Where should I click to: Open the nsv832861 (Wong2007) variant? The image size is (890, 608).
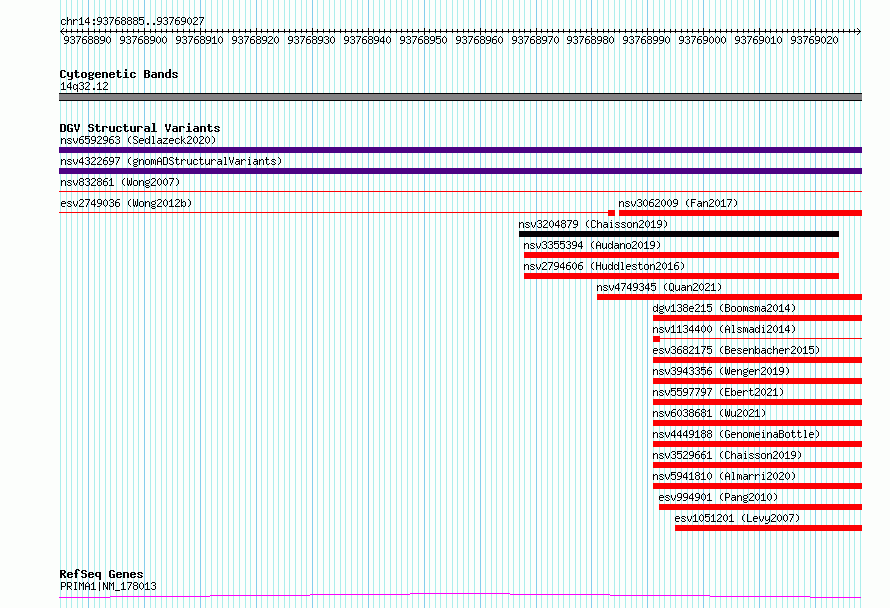pyautogui.click(x=120, y=182)
